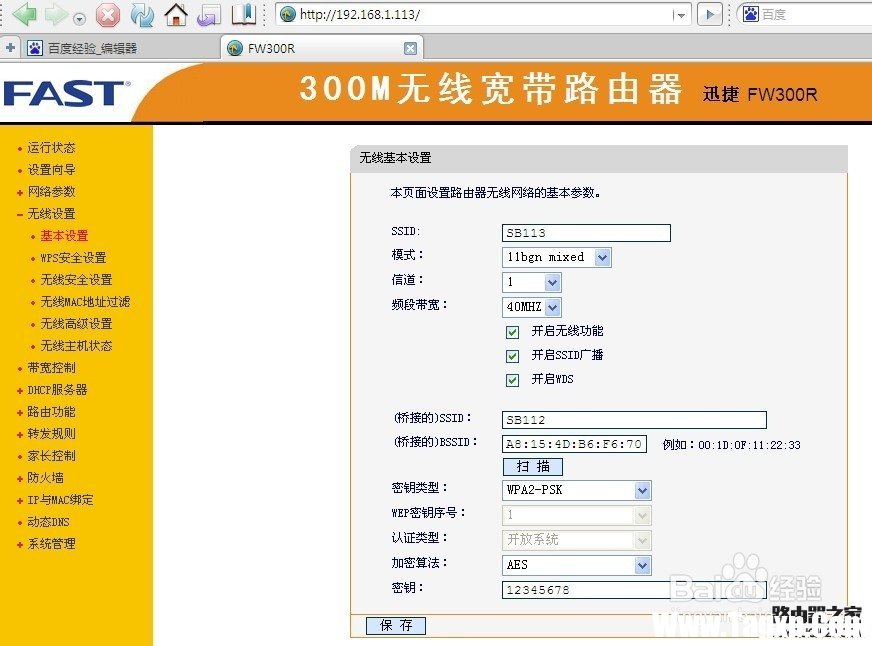872x646 pixels.
Task: Expand 路由功能 in the sidebar
Action: click(51, 412)
